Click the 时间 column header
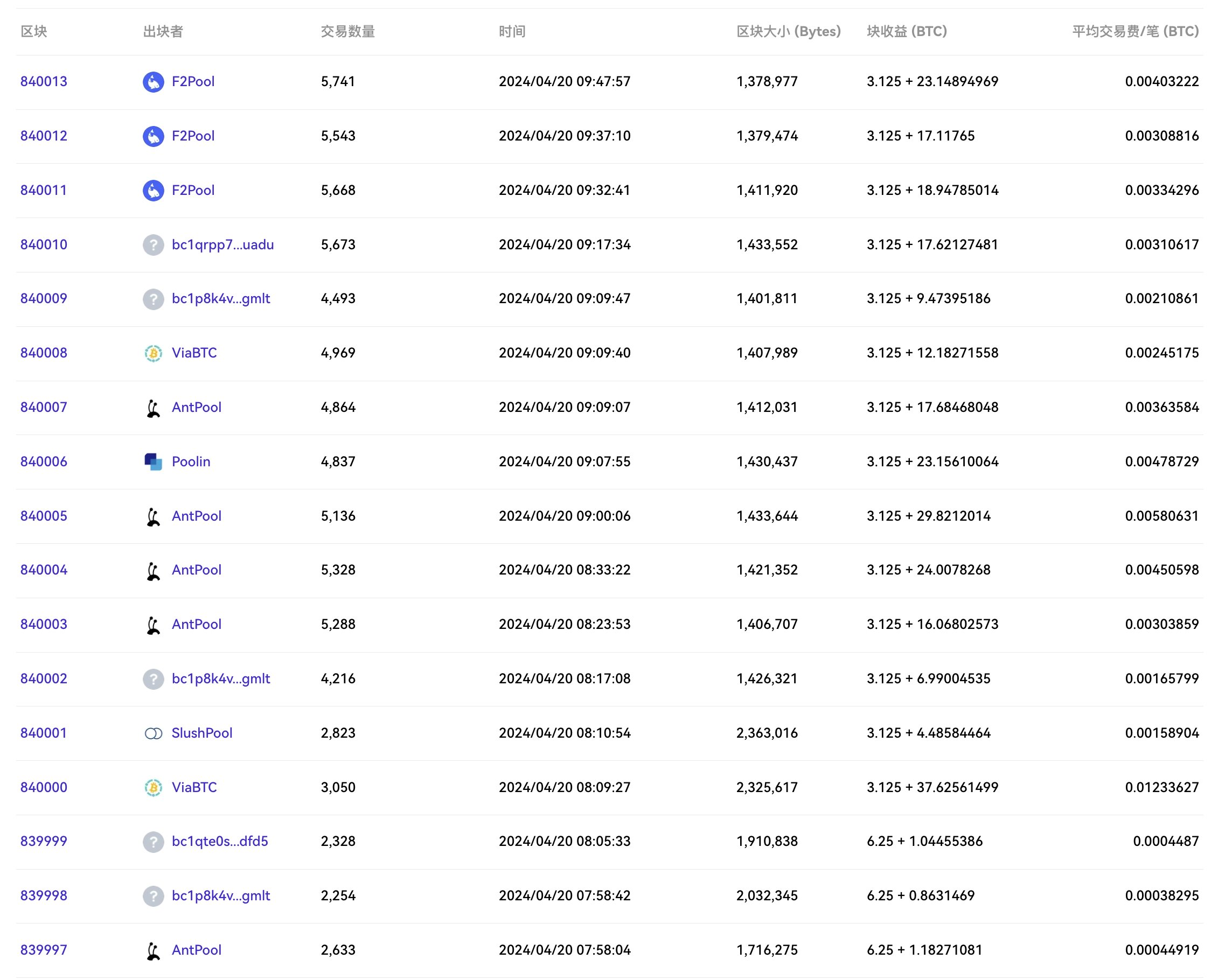The width and height of the screenshot is (1225, 980). (x=511, y=32)
